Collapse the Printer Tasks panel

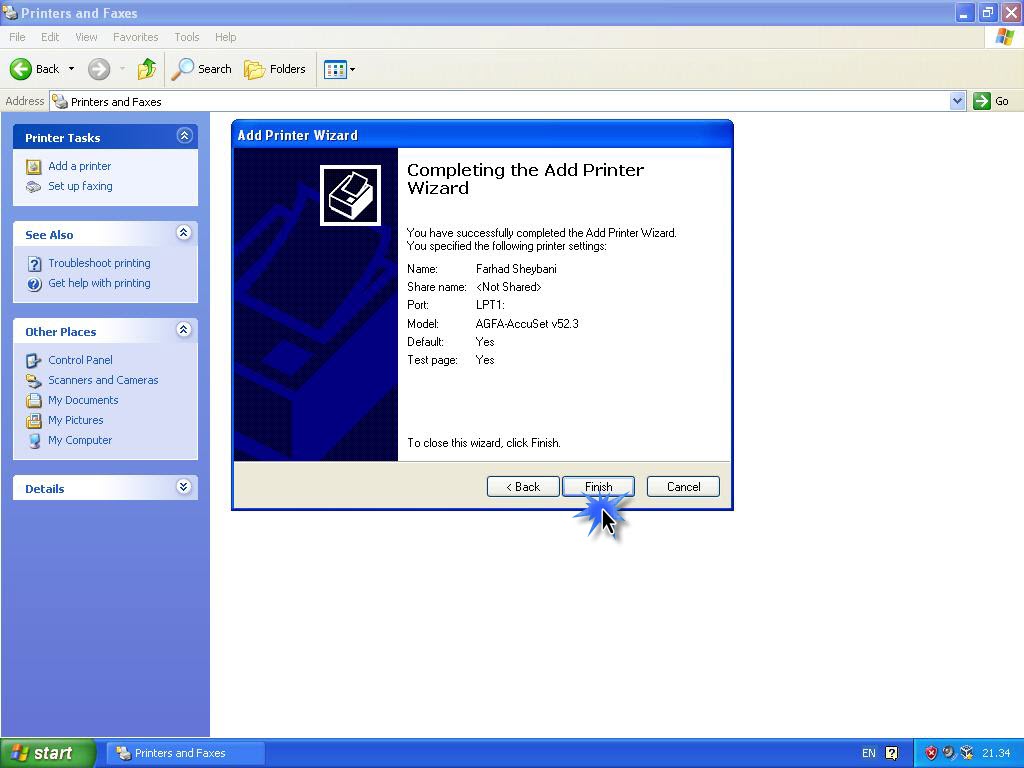[184, 136]
